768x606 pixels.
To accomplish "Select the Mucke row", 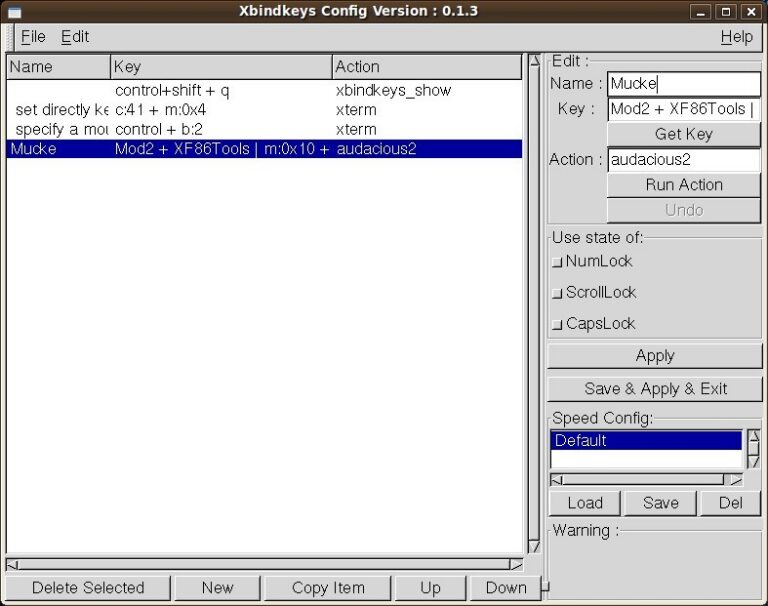I will (264, 149).
